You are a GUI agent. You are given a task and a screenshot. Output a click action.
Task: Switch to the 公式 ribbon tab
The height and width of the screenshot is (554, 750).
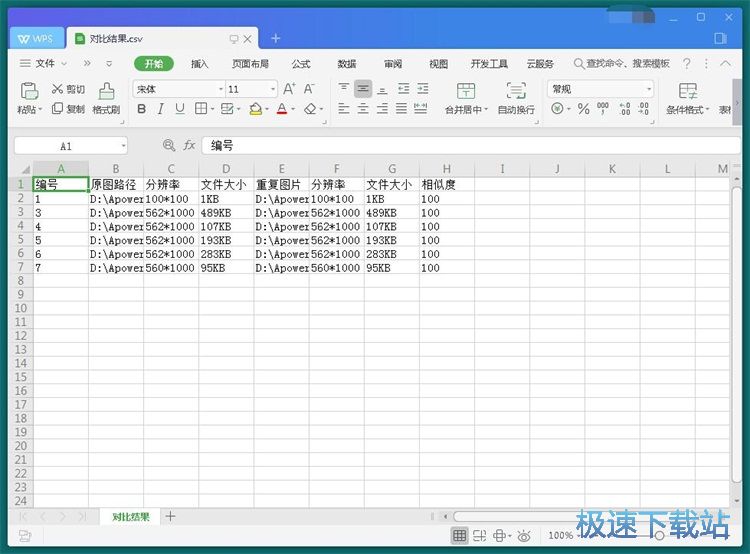[x=301, y=64]
